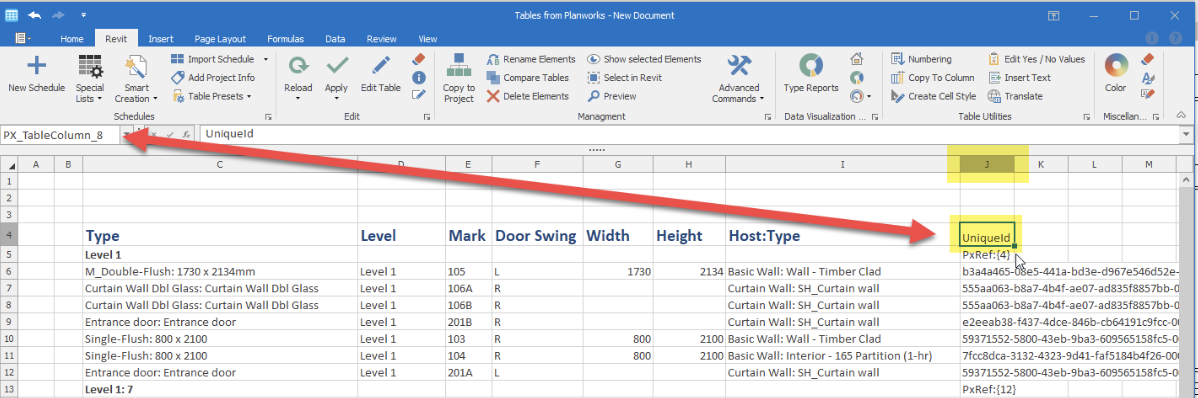Viewport: 1198px width, 398px height.
Task: Click ribbon display options icon
Action: (1053, 15)
